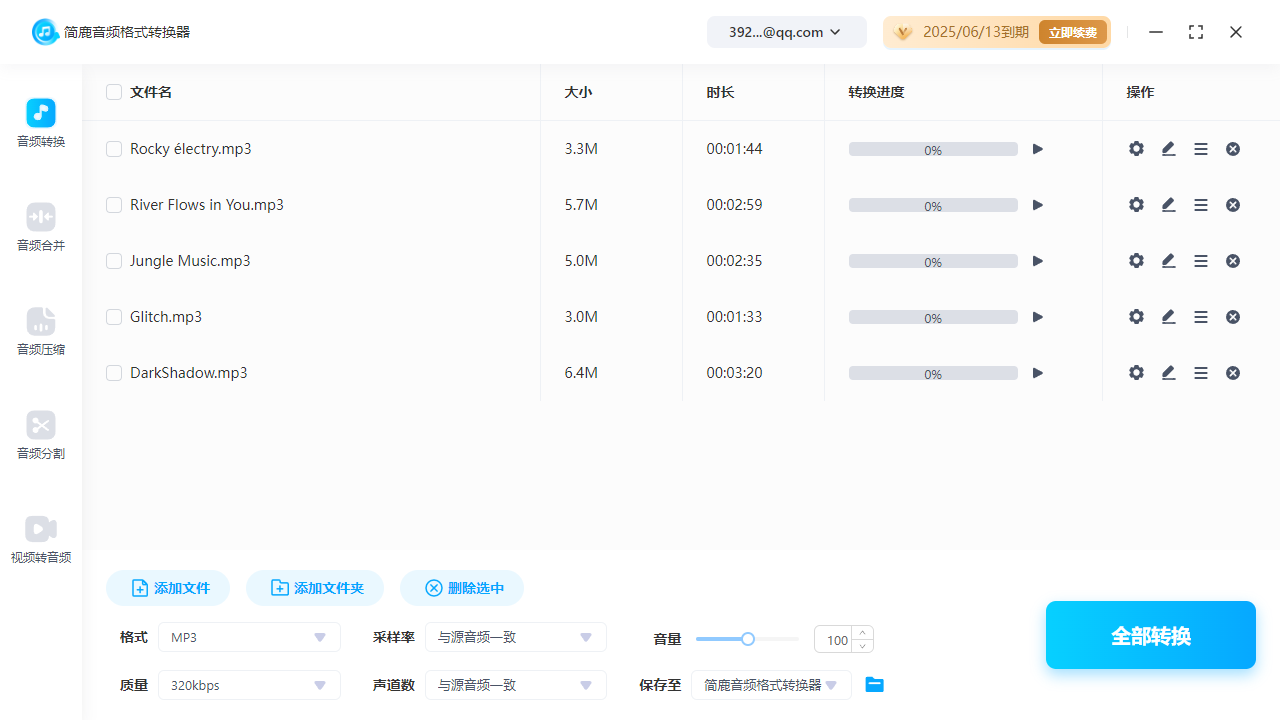Open output folder with blue folder icon
The width and height of the screenshot is (1280, 720).
pyautogui.click(x=874, y=685)
